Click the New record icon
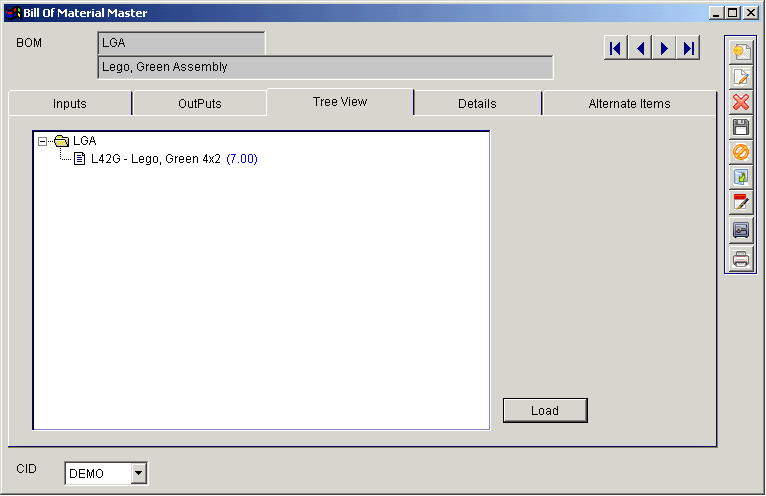The height and width of the screenshot is (496, 766). click(740, 51)
